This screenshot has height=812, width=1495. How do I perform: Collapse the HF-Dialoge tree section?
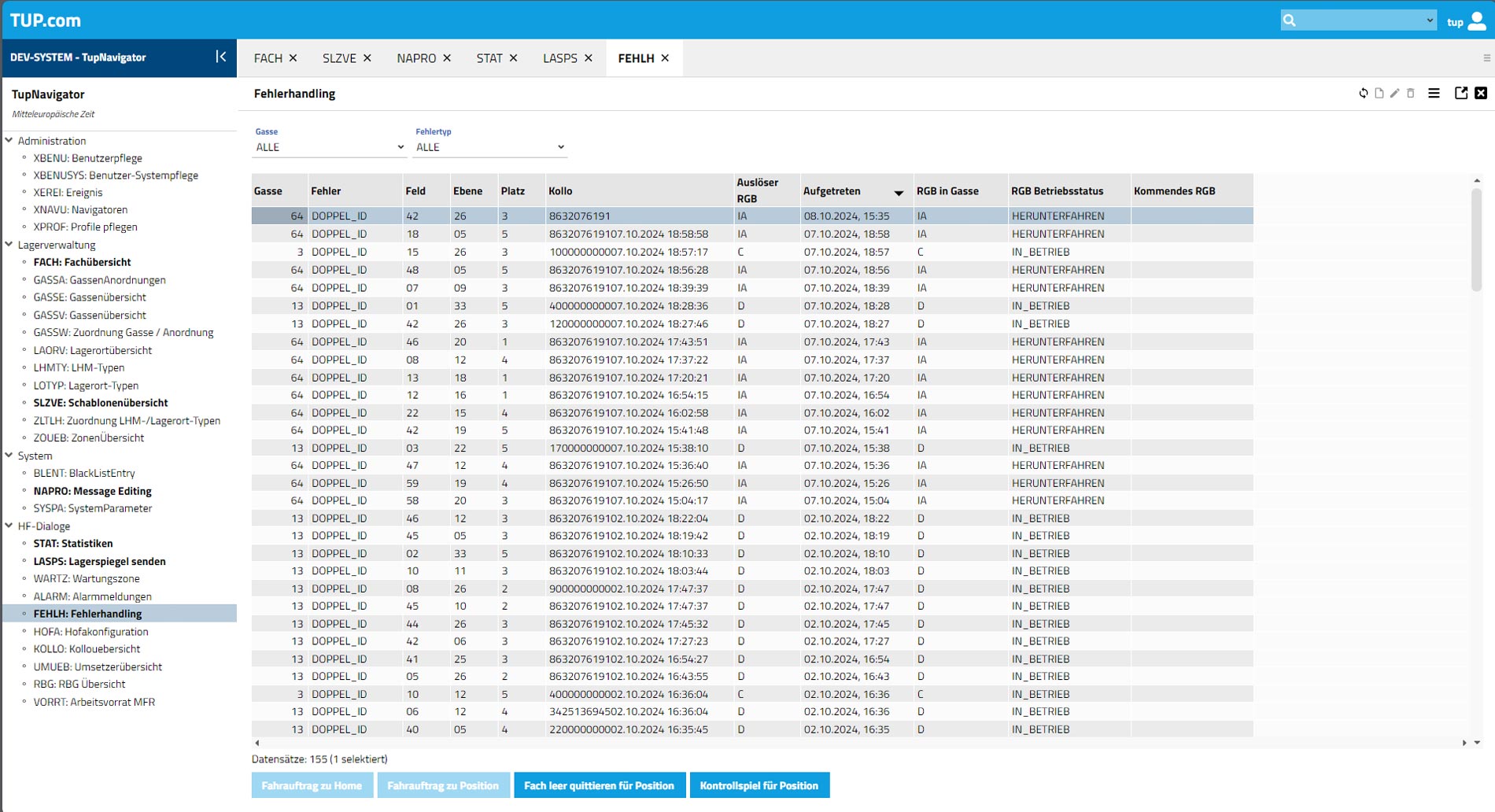[9, 526]
